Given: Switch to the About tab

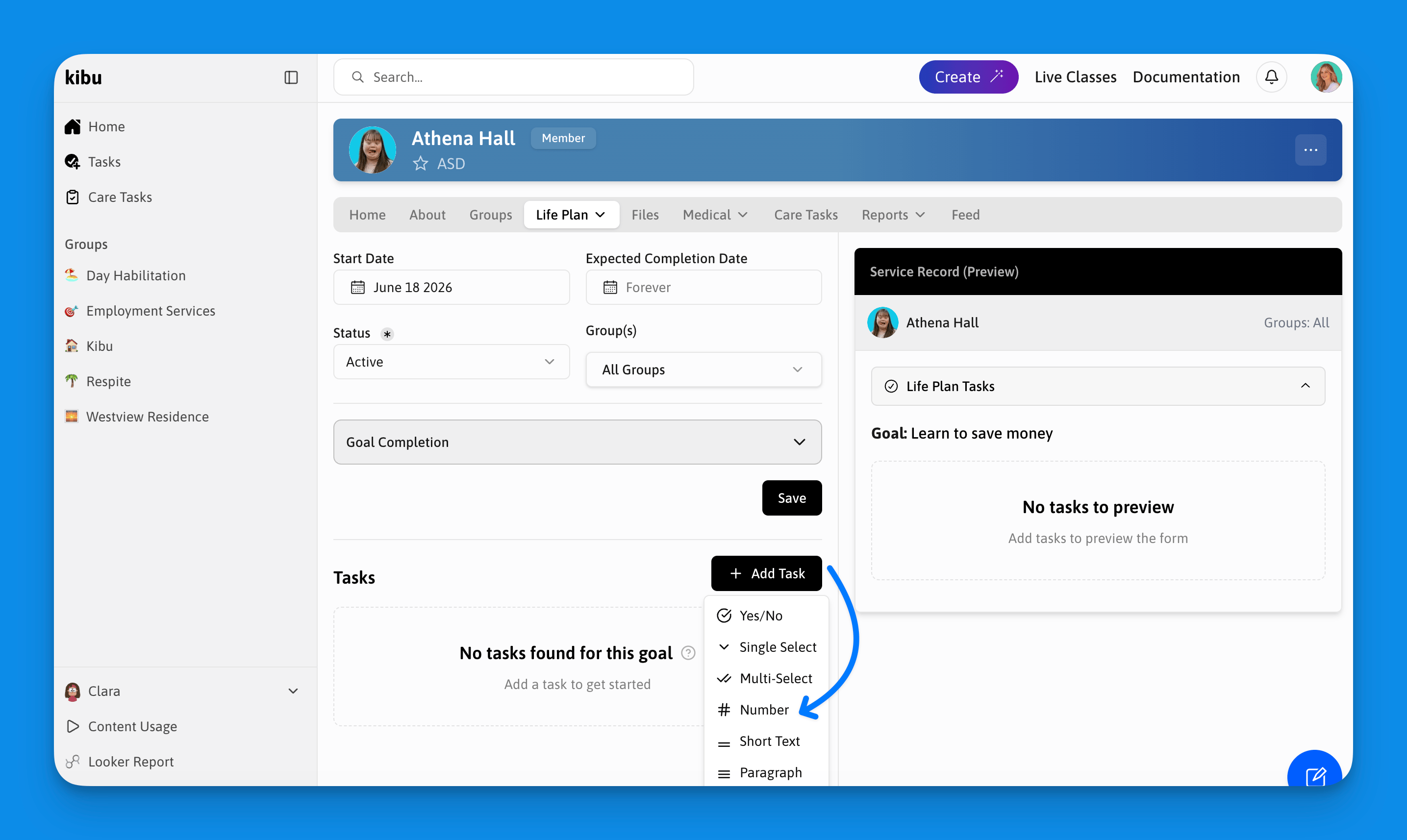Looking at the screenshot, I should coord(427,215).
